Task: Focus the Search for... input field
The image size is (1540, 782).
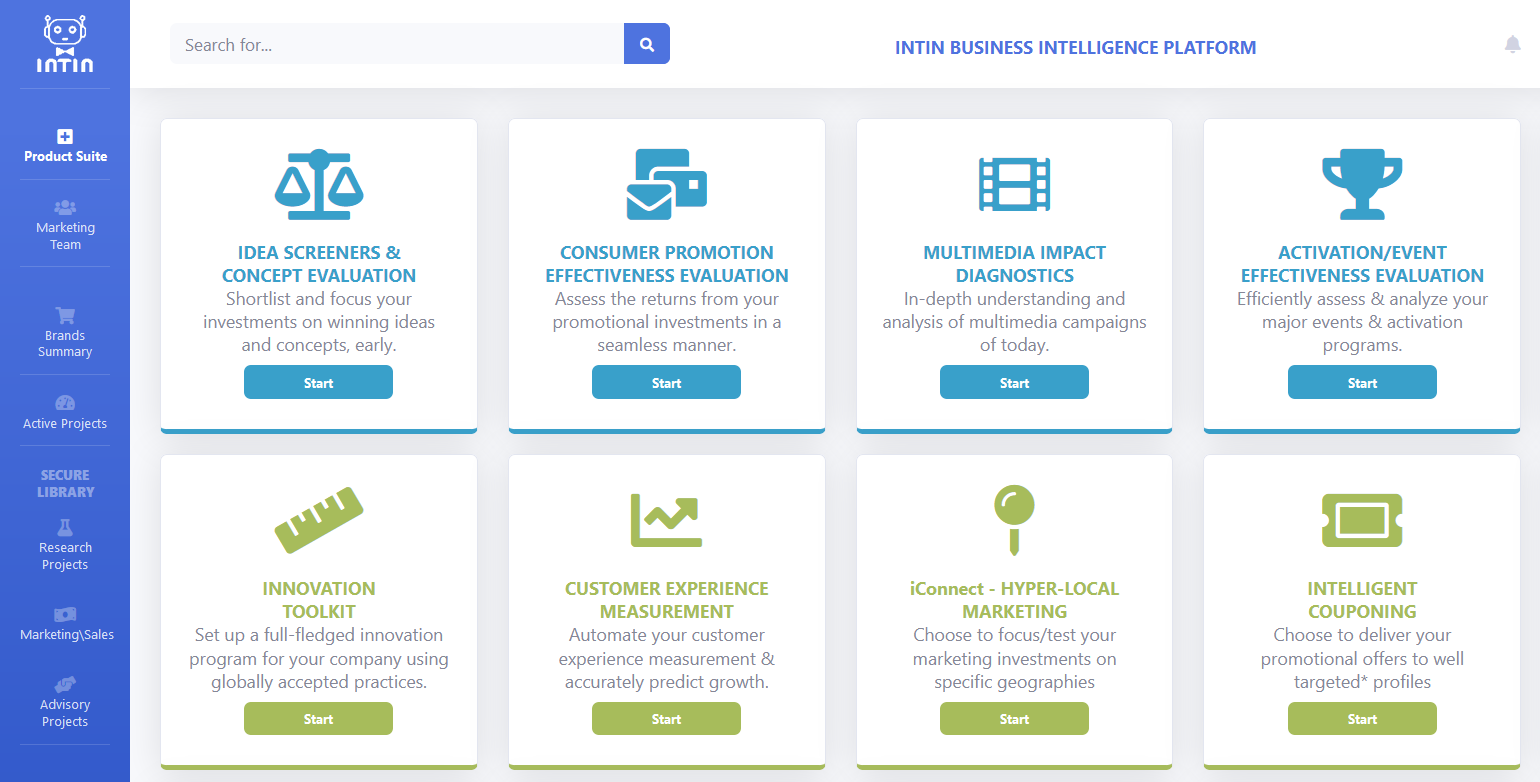Action: coord(396,44)
